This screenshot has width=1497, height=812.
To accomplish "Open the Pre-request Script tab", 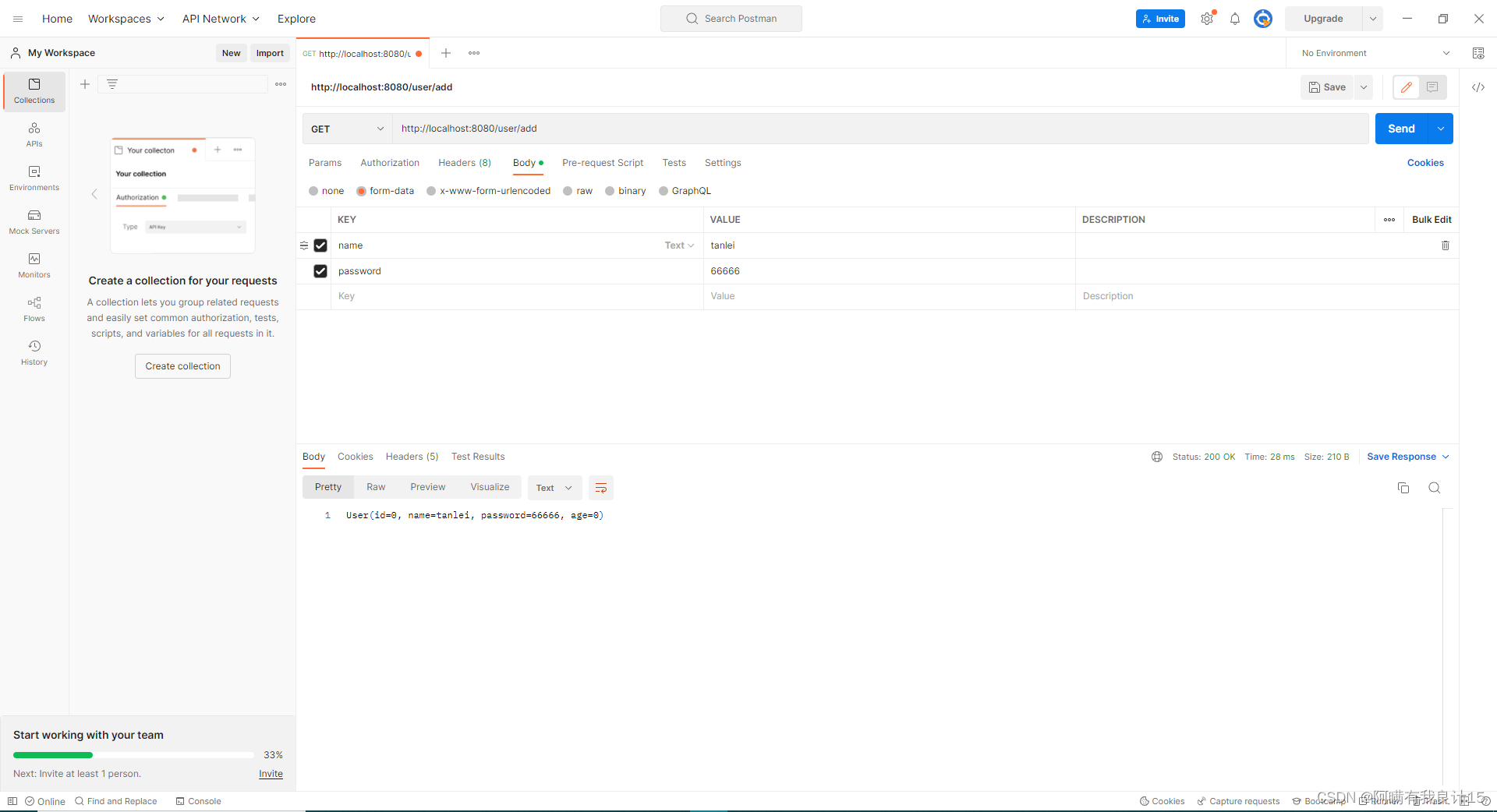I will pos(603,163).
